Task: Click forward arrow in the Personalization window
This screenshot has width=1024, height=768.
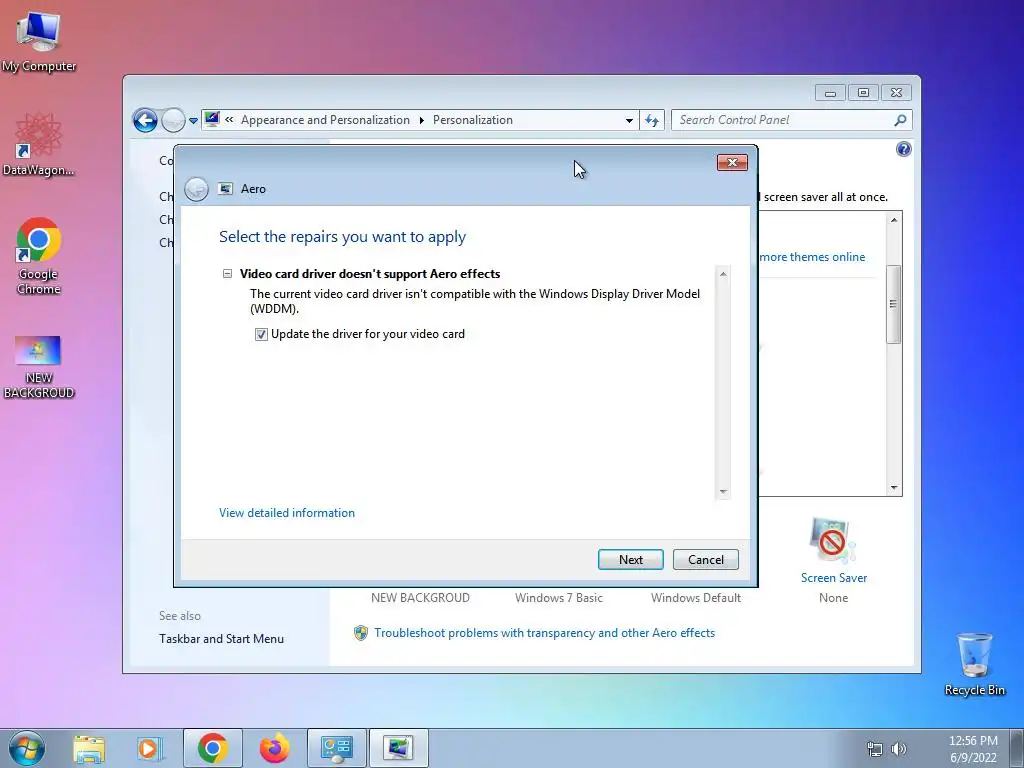Action: tap(173, 120)
